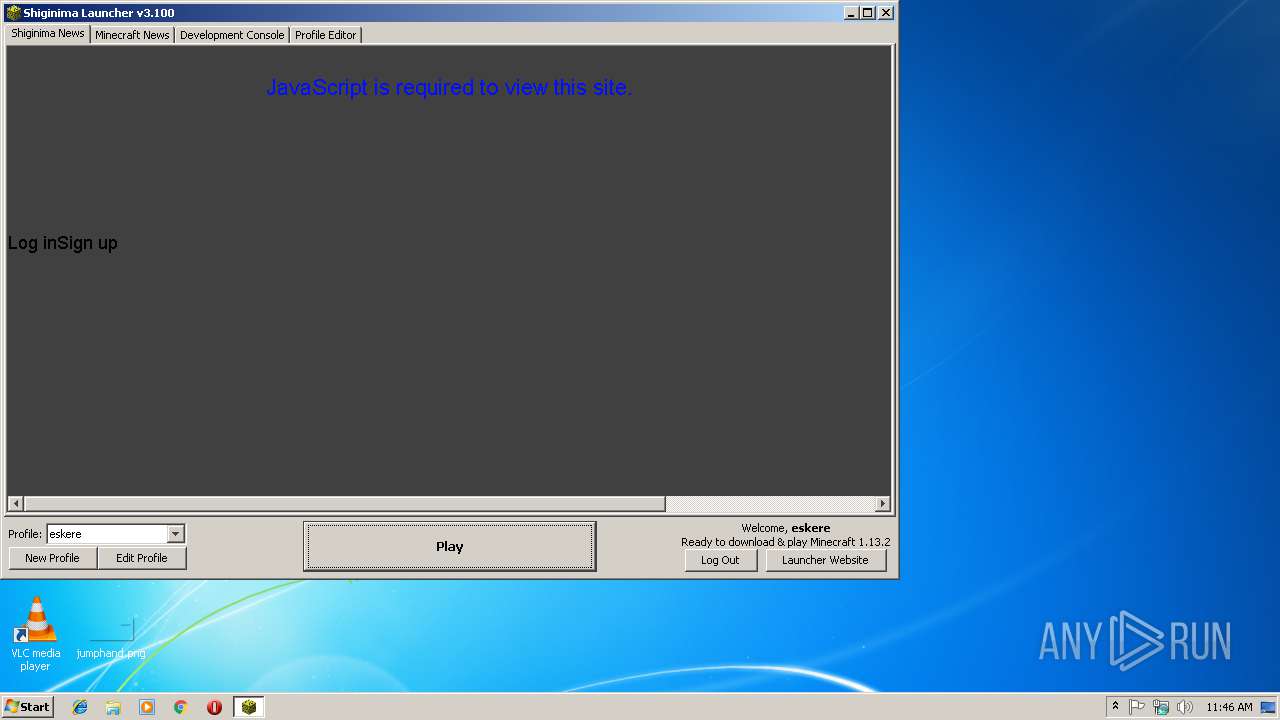Image resolution: width=1280 pixels, height=720 pixels.
Task: Select the jumphand.png desktop file
Action: [111, 638]
